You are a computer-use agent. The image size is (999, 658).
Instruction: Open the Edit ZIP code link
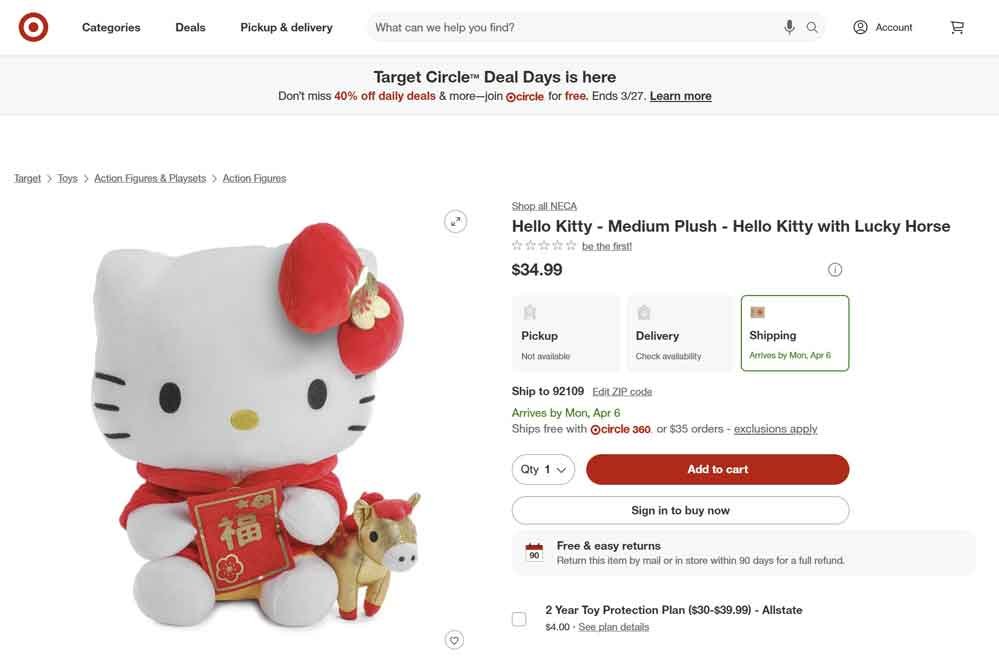click(622, 390)
